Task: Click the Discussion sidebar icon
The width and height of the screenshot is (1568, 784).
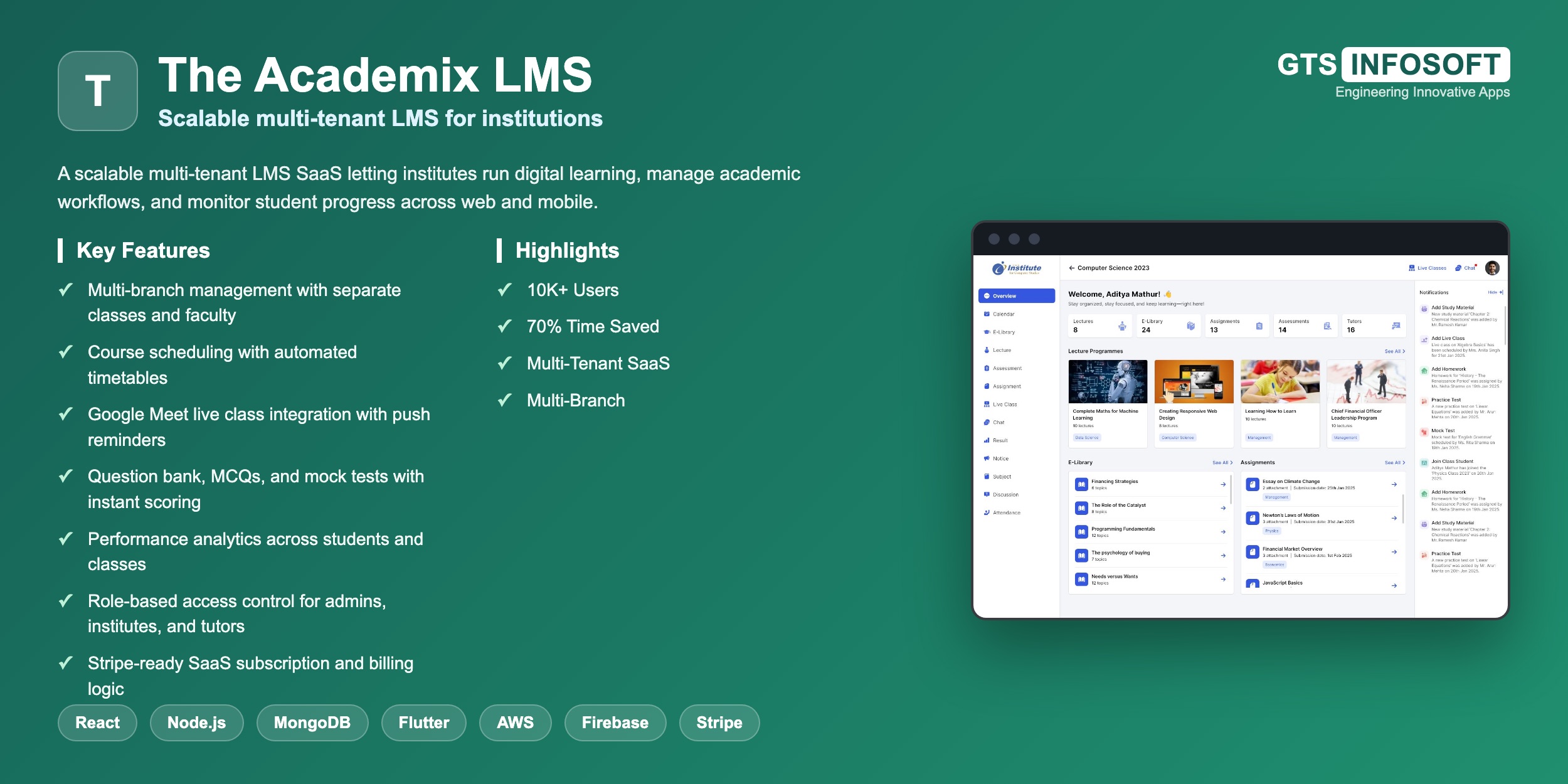Action: pos(987,495)
